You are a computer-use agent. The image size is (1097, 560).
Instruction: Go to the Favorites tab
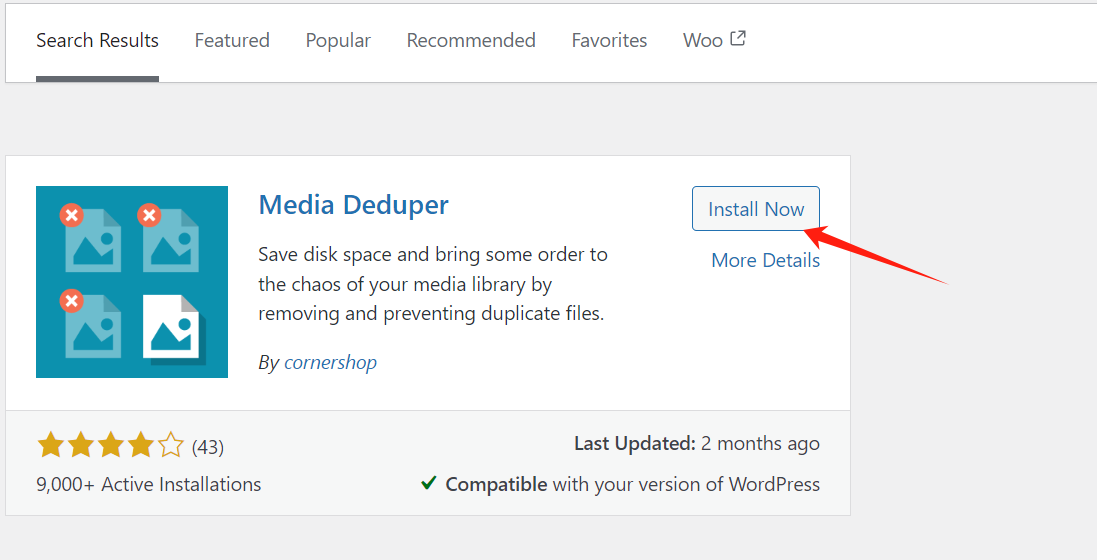(609, 41)
